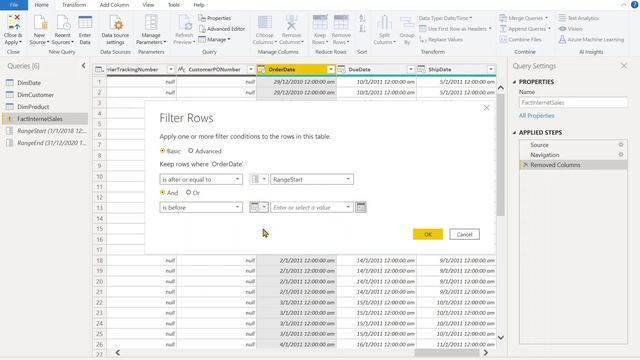Click Replace Values in ribbon
Screen dimensions: 640x360
[441, 40]
